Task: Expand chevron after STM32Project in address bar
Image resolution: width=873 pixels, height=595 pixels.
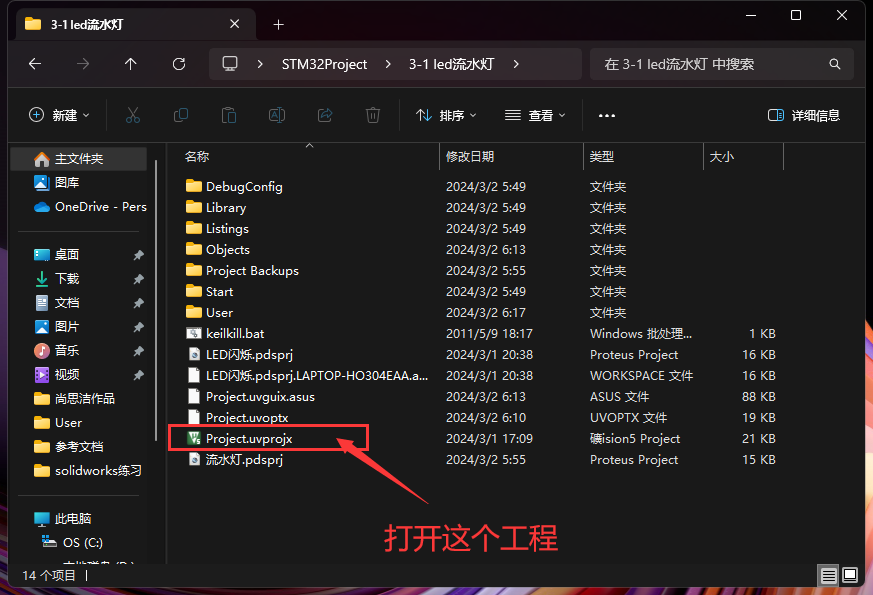Action: point(388,64)
